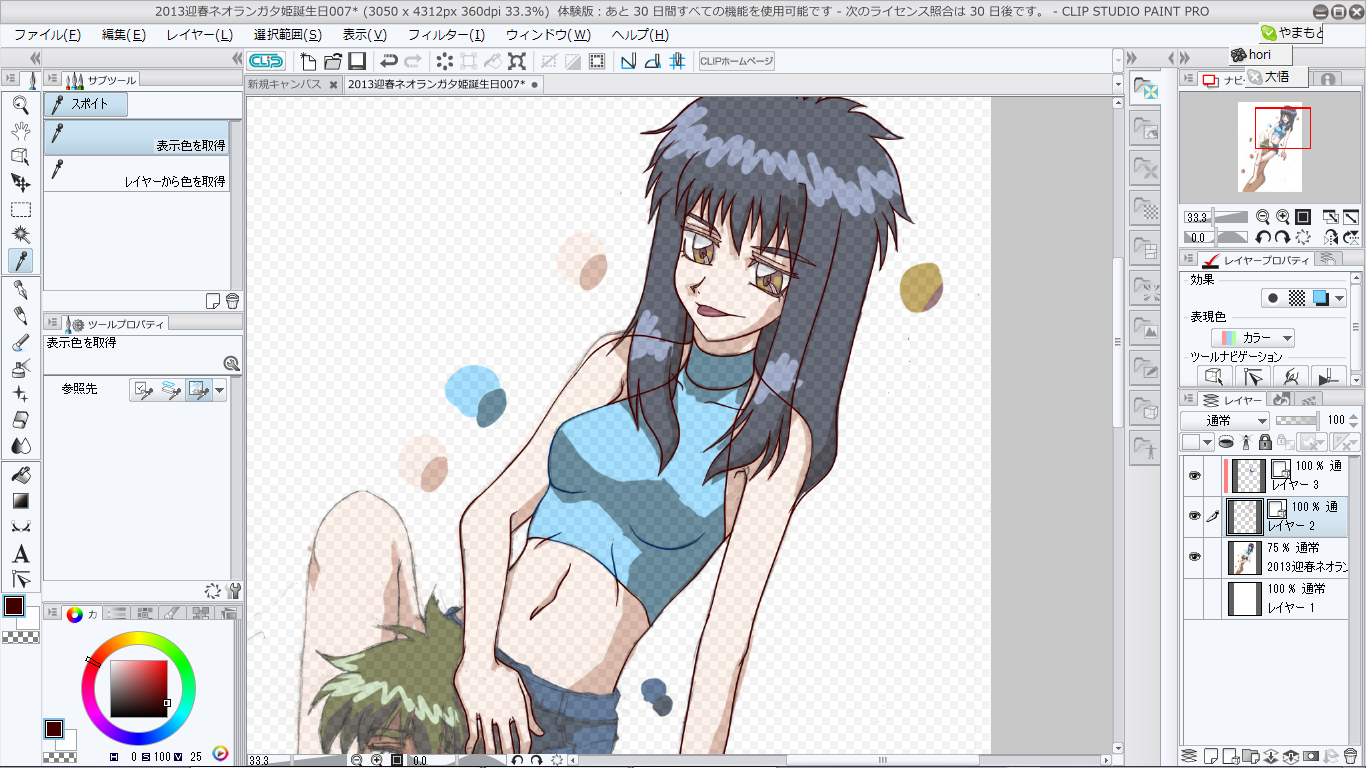Viewport: 1366px width, 768px height.
Task: Choose レイヤーから色を取得 sub tool
Action: 138,174
